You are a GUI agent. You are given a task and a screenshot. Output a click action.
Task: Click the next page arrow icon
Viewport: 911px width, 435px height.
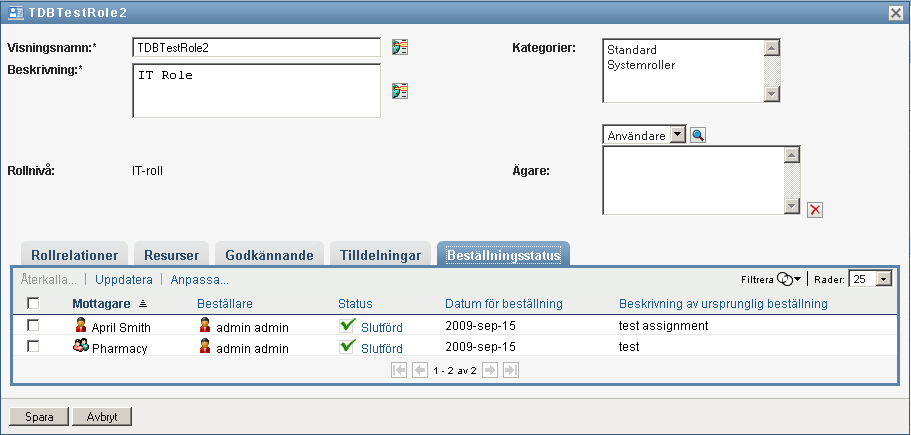pyautogui.click(x=490, y=370)
